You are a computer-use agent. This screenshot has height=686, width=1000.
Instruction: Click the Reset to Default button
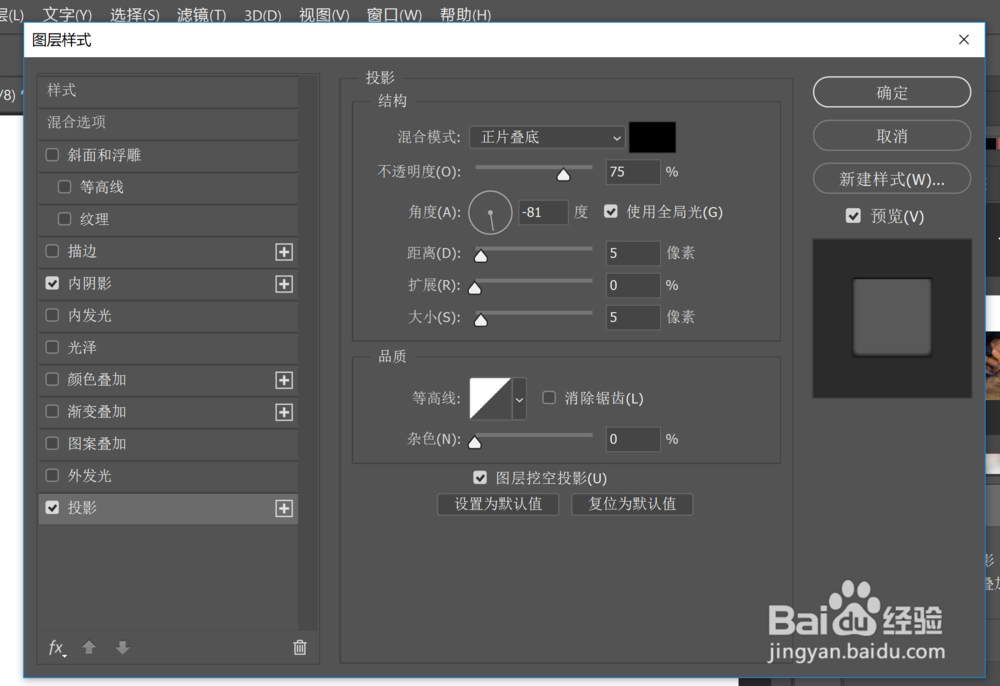click(632, 504)
